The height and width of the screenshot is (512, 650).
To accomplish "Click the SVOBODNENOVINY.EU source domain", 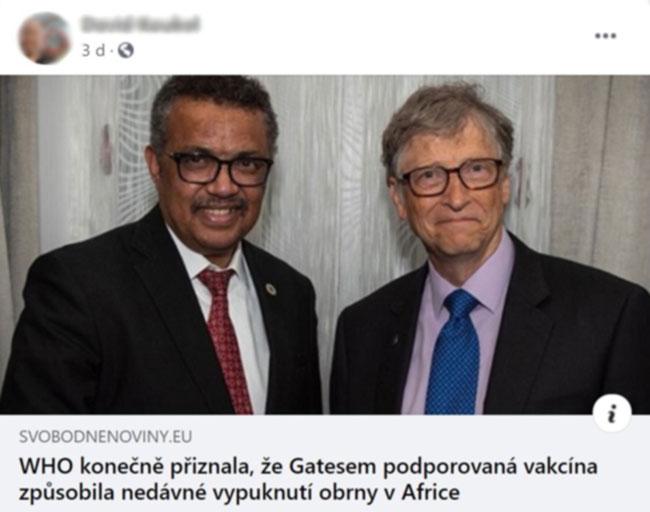I will [x=105, y=437].
